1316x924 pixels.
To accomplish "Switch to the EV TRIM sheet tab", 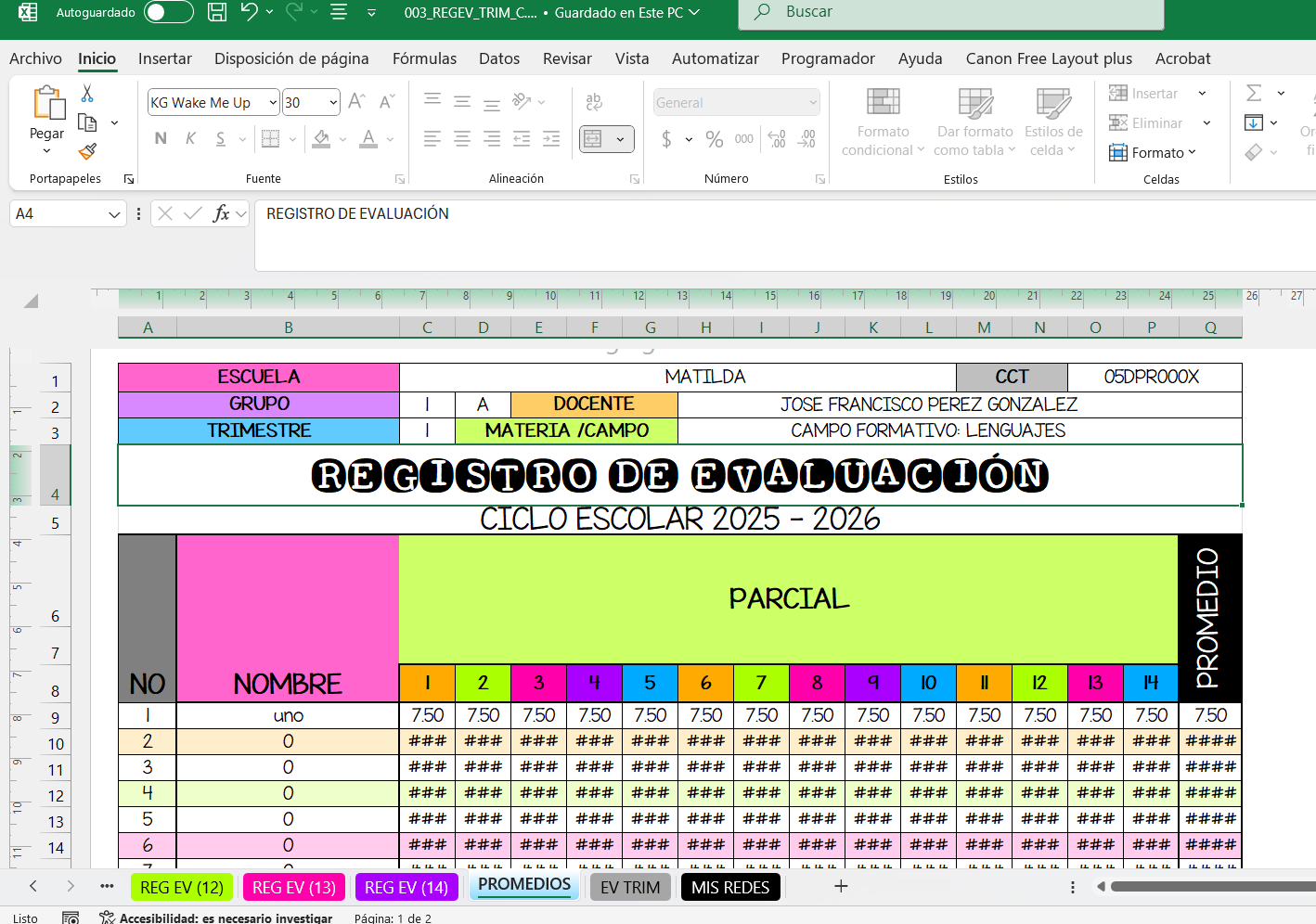I will (629, 887).
